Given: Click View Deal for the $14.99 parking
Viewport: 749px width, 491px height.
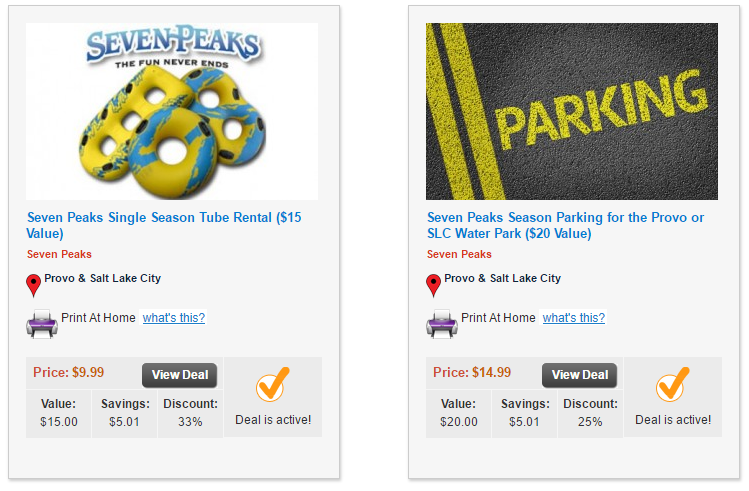Looking at the screenshot, I should click(580, 375).
